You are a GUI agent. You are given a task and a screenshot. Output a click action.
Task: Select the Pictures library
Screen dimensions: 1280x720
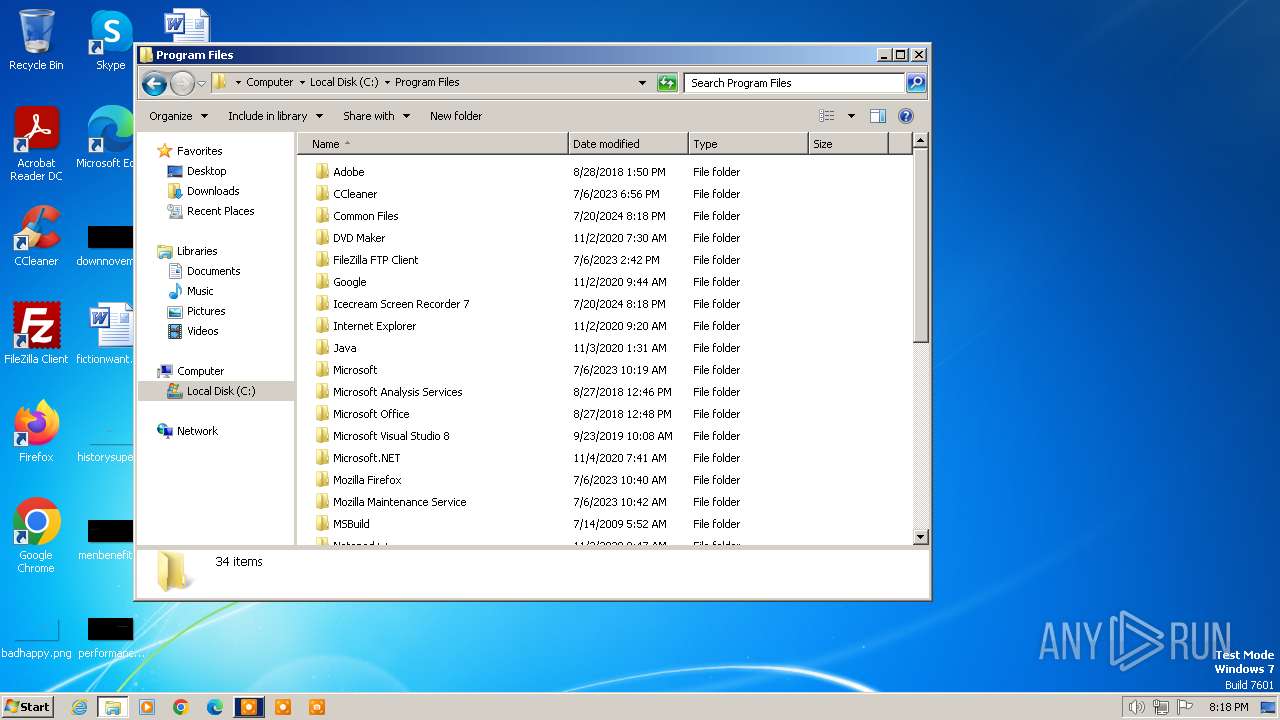[x=206, y=311]
